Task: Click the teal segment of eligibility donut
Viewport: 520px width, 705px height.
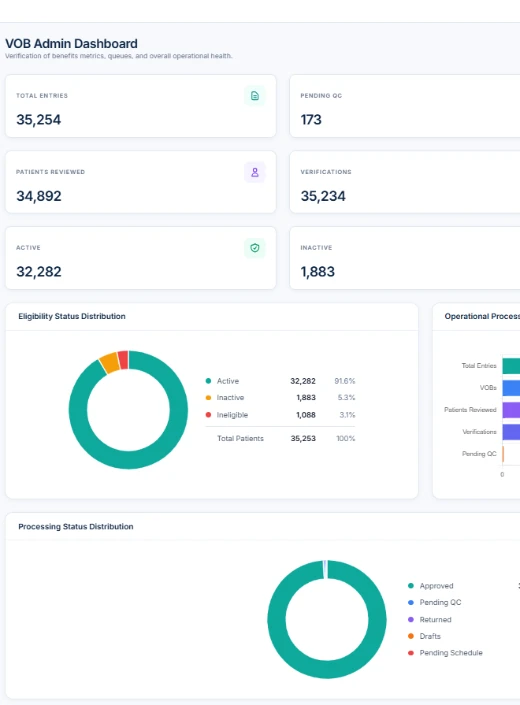Action: [x=128, y=460]
